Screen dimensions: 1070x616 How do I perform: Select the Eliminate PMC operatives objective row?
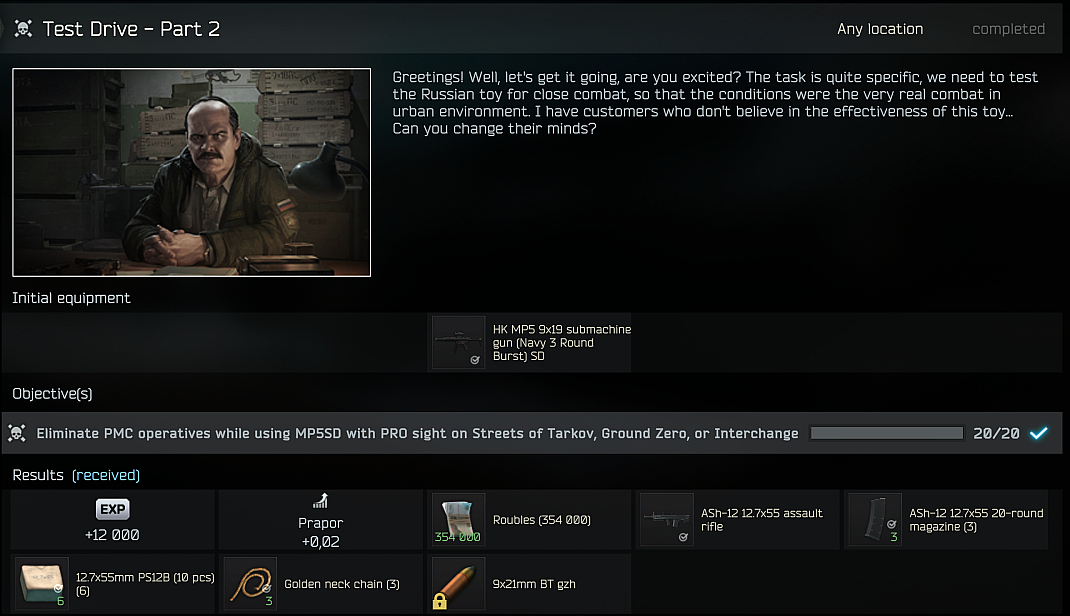coord(532,433)
